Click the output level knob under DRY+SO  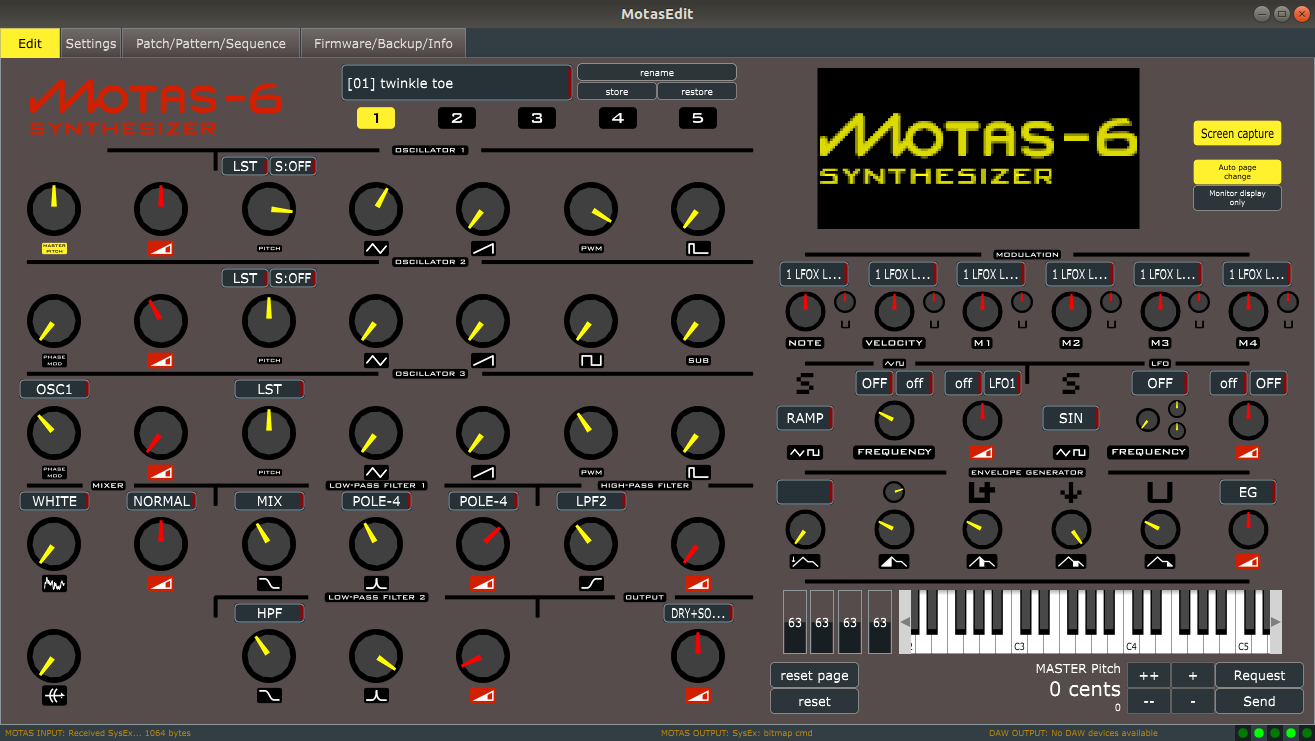click(x=698, y=657)
